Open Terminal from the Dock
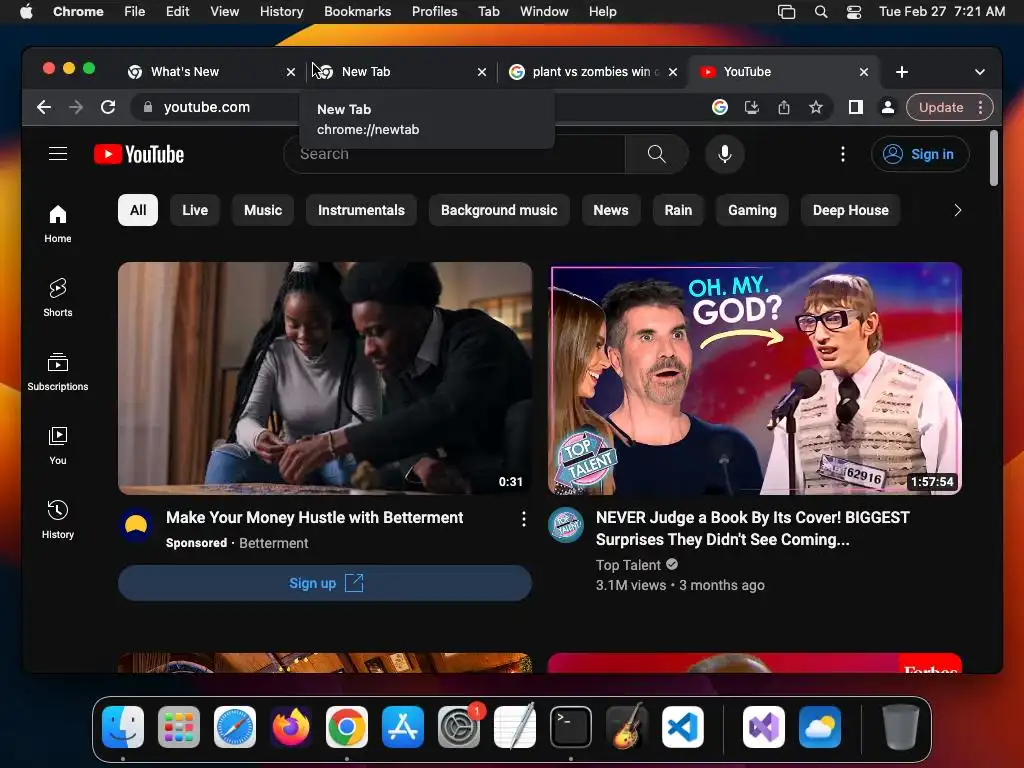The height and width of the screenshot is (768, 1024). tap(571, 727)
